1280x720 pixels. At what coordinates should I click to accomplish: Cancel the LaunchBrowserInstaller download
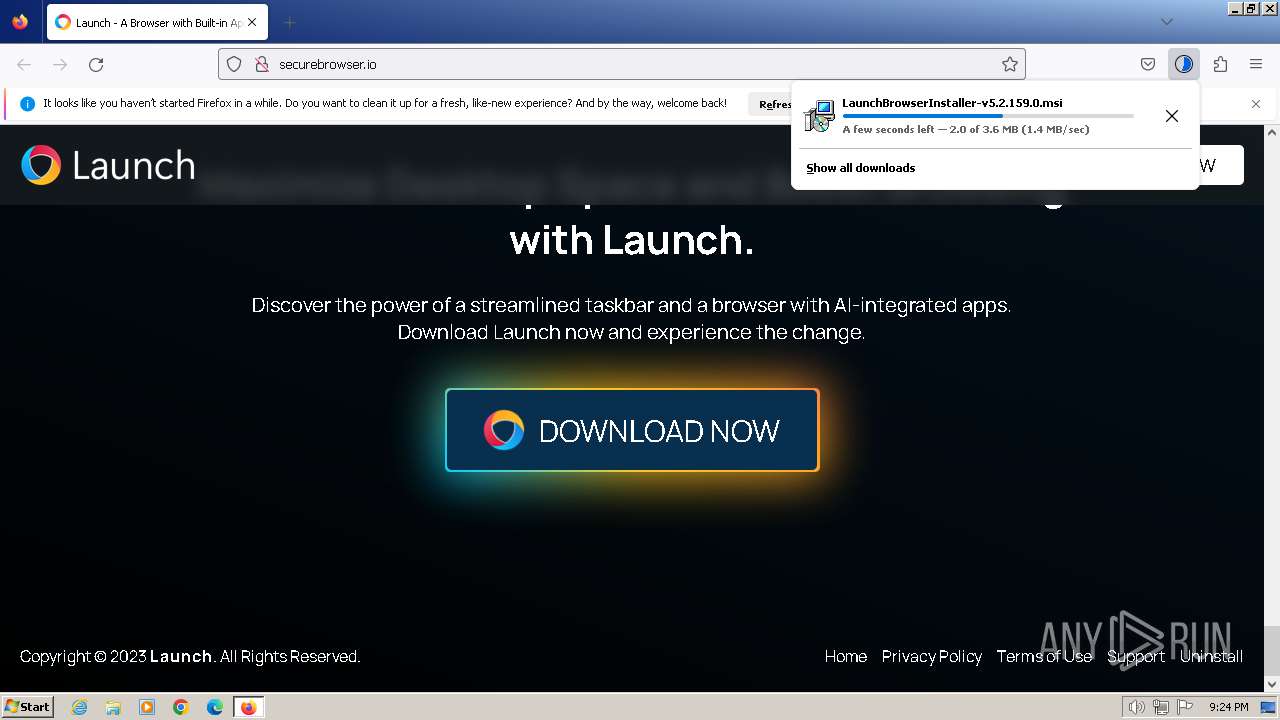(x=1172, y=116)
